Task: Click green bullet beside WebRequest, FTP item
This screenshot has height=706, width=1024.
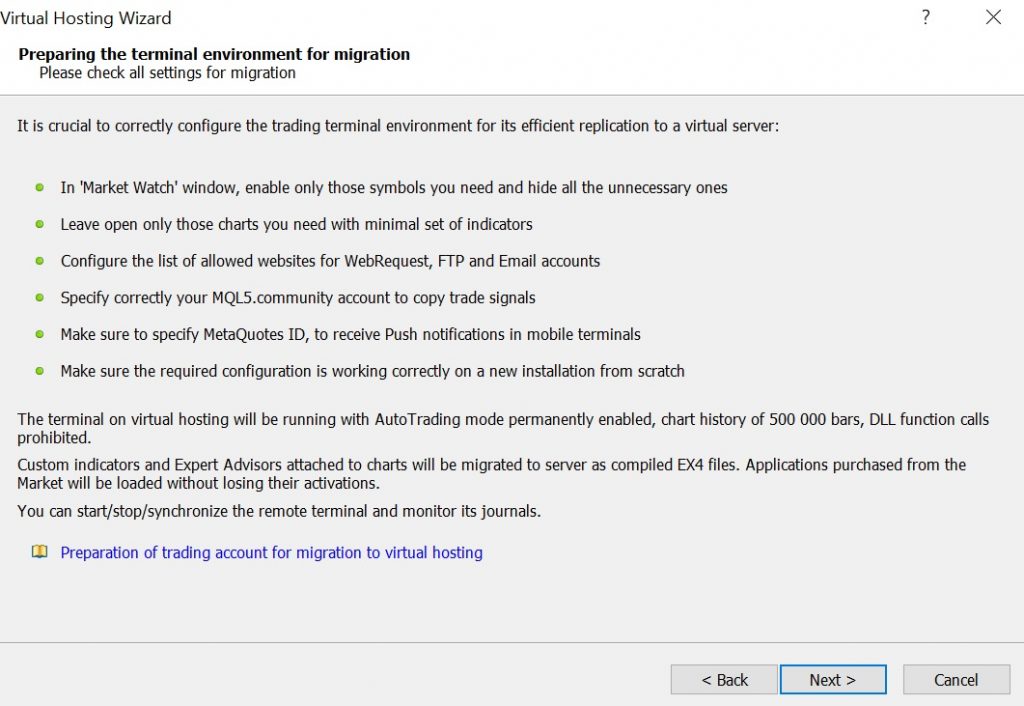Action: pos(39,261)
